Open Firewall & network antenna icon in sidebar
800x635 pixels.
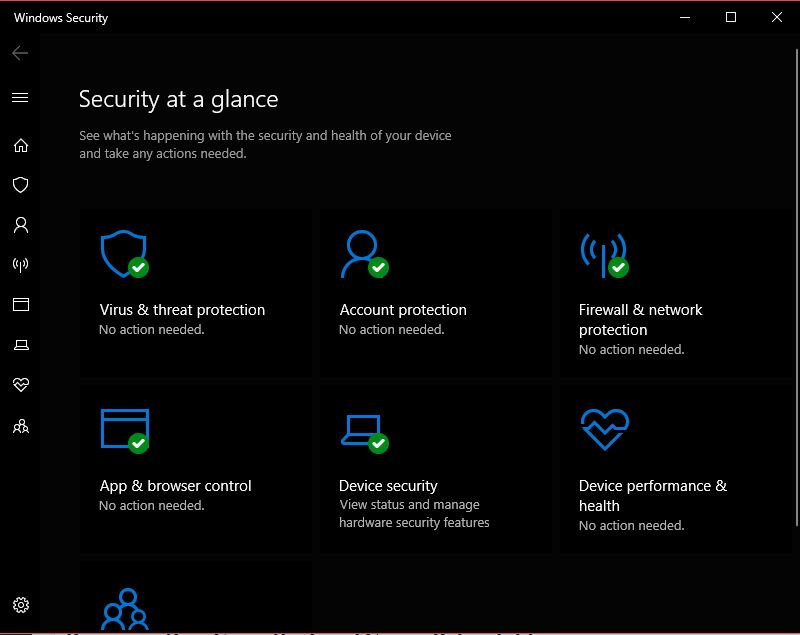[x=20, y=265]
